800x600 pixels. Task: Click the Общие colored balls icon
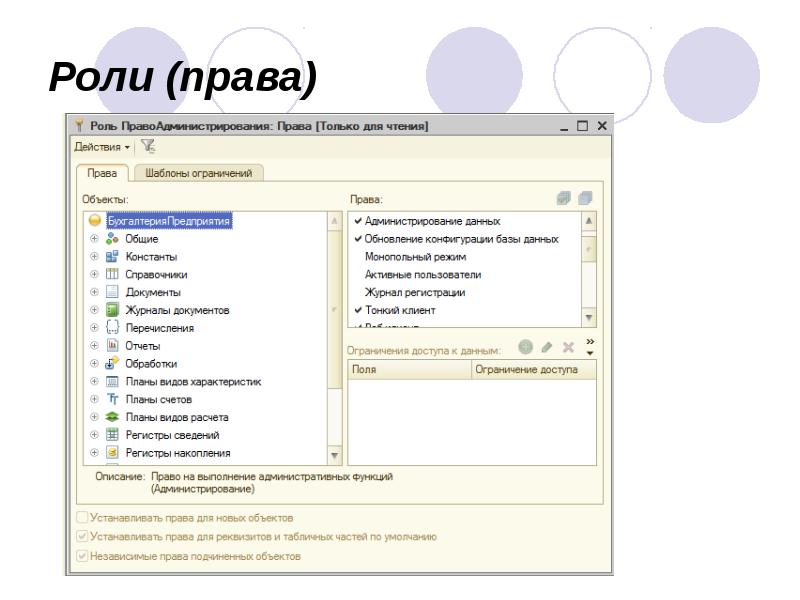(x=112, y=239)
